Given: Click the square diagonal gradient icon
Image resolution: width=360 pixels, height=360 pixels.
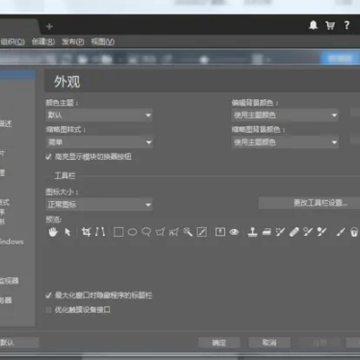Looking at the screenshot, I should click(x=202, y=232).
